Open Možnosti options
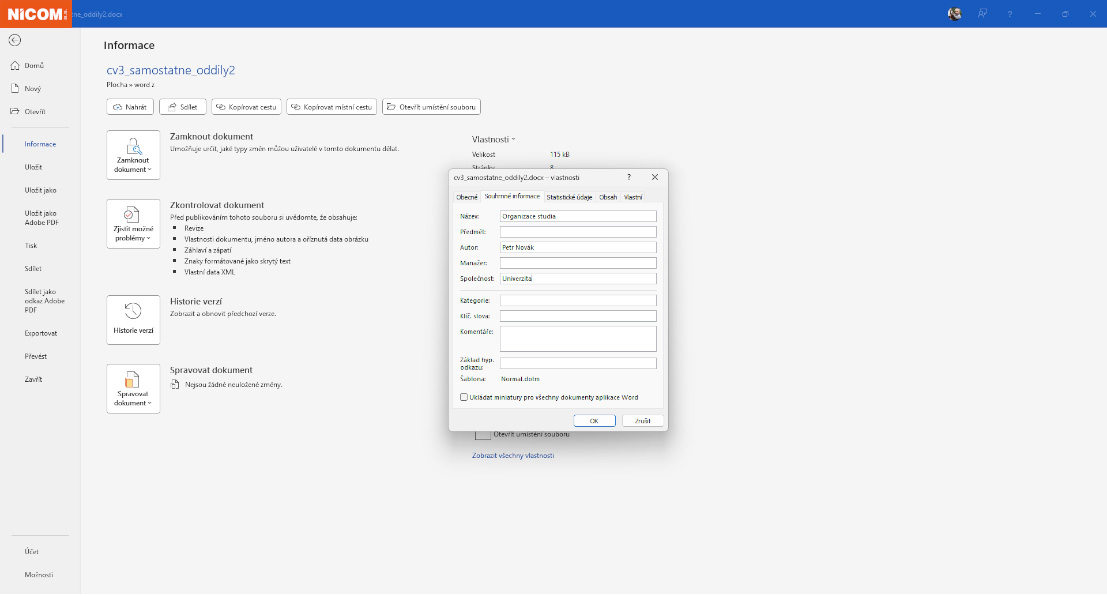1107x596 pixels. [x=40, y=576]
